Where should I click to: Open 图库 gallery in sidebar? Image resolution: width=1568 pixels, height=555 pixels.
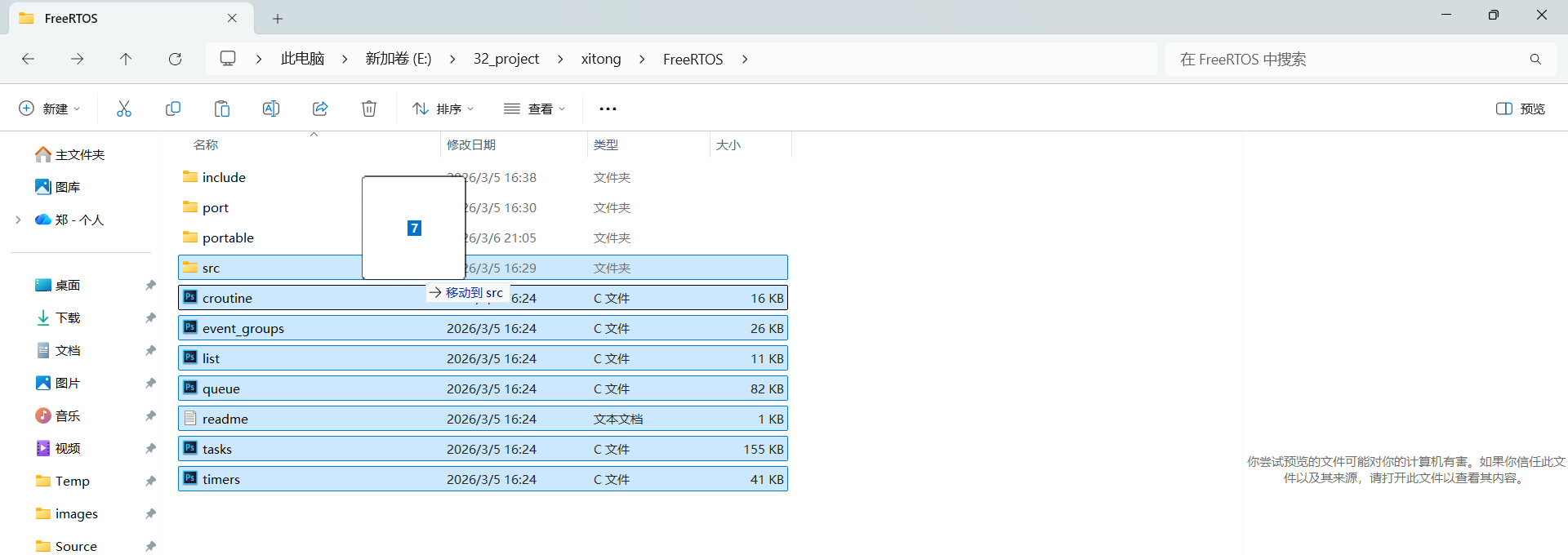(58, 187)
